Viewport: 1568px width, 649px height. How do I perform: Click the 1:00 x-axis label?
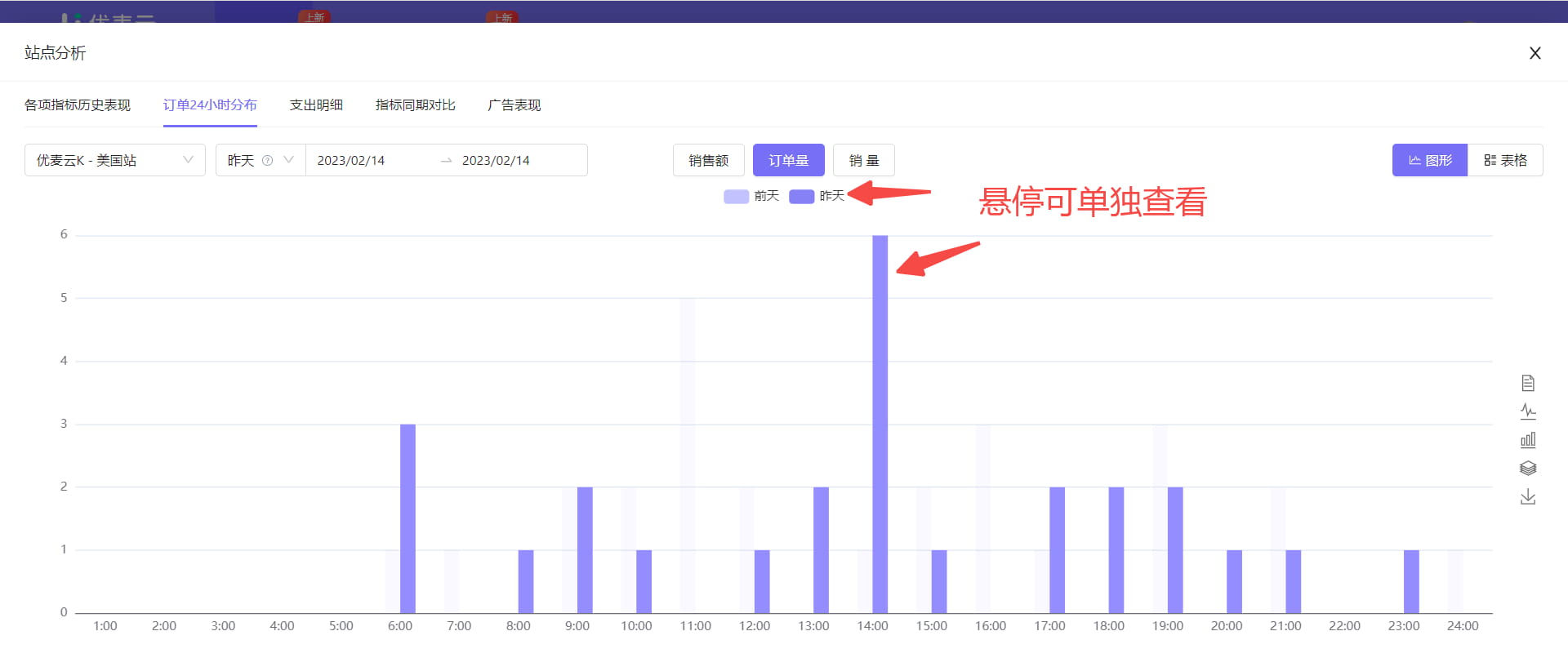click(105, 626)
